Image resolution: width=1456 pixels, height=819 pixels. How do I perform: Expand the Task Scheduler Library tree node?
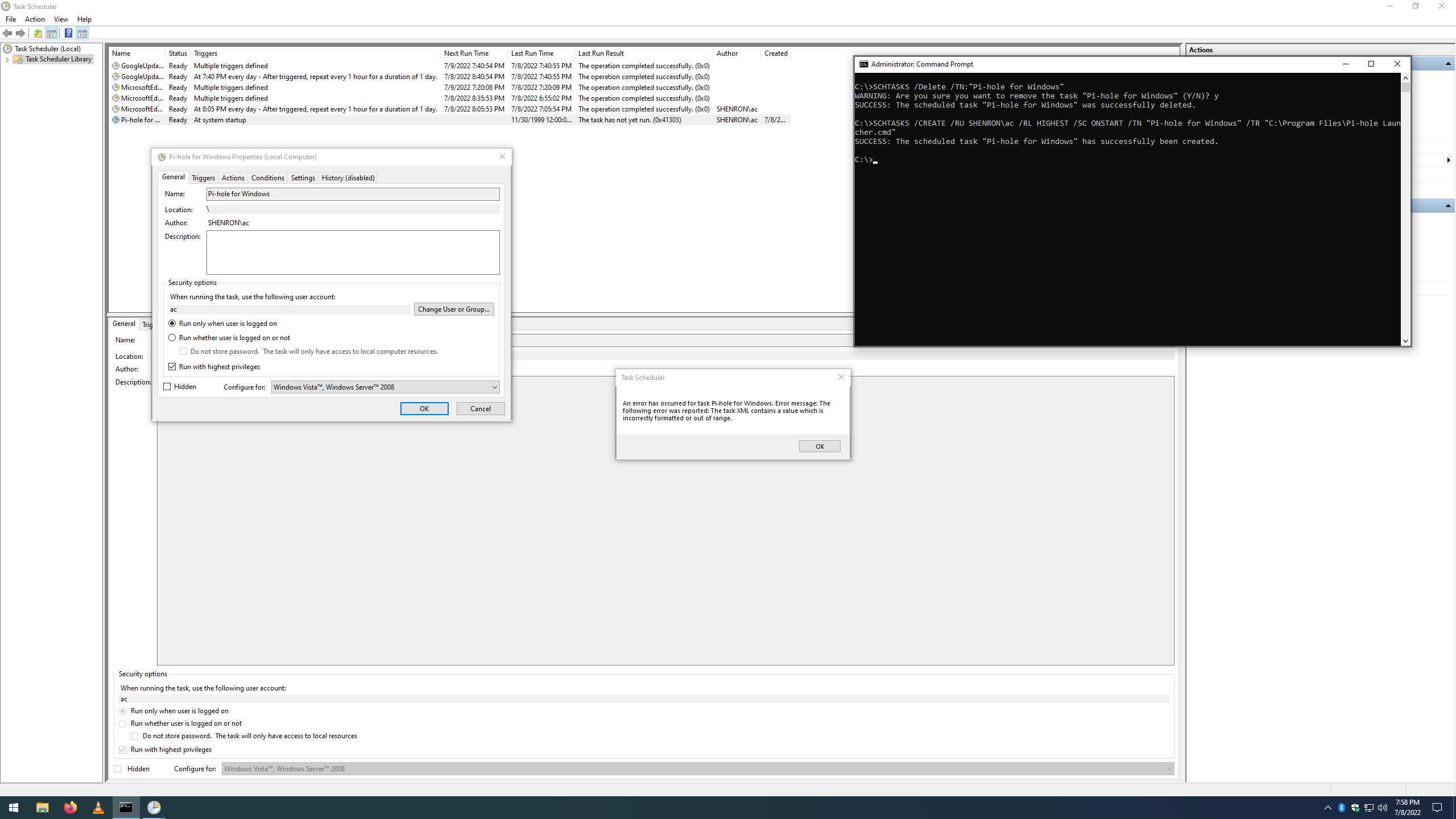(7, 59)
